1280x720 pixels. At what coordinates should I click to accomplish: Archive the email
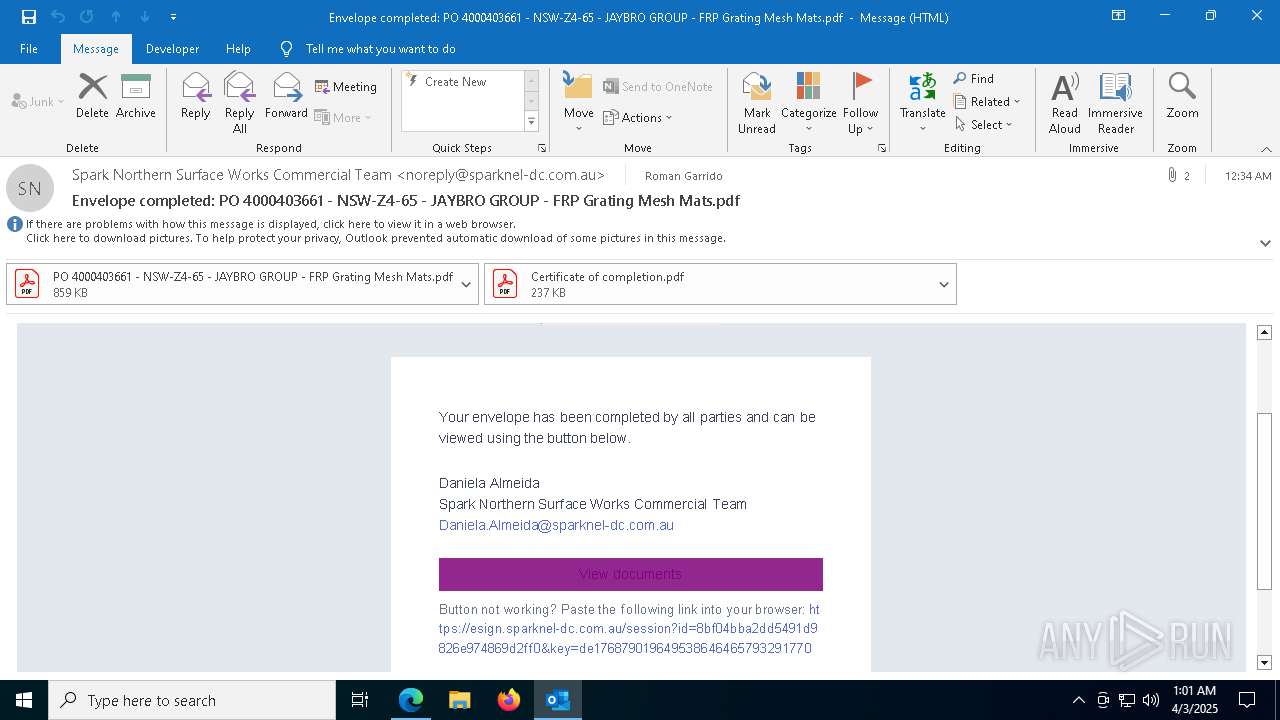[135, 96]
